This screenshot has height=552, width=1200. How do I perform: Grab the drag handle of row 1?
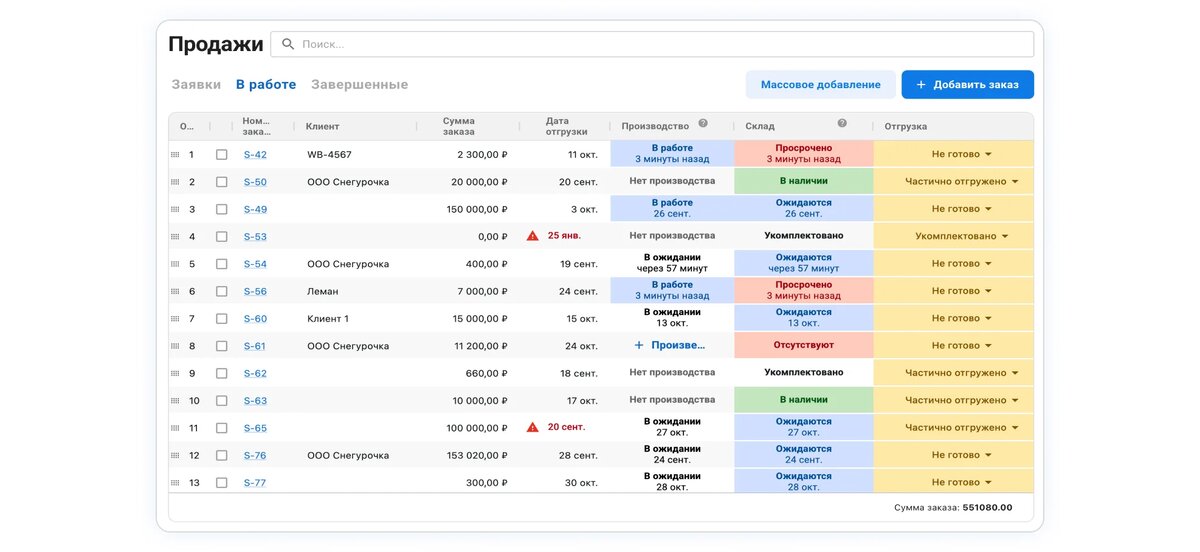[175, 155]
